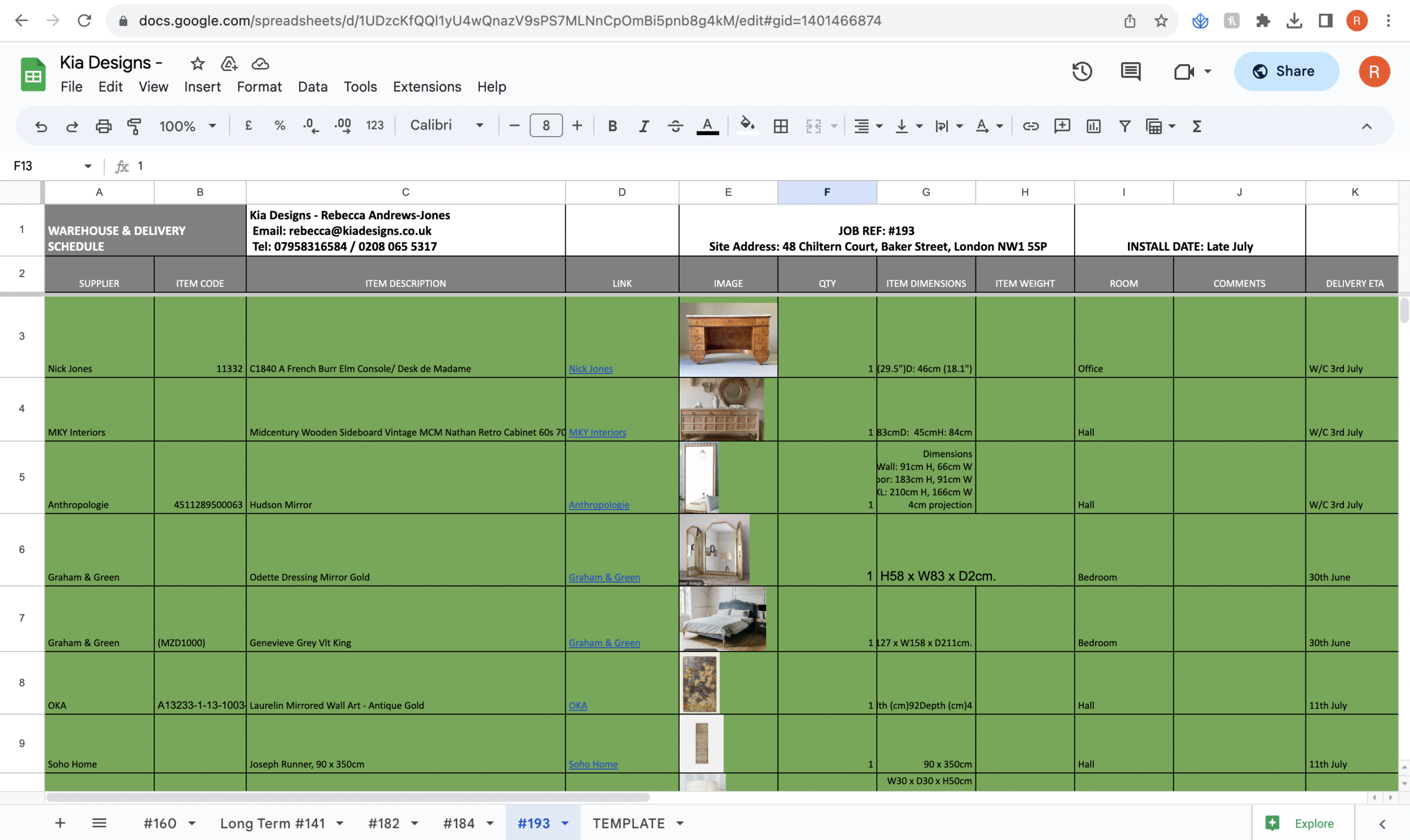The height and width of the screenshot is (840, 1410).
Task: Open the fill colour picker
Action: point(747,124)
